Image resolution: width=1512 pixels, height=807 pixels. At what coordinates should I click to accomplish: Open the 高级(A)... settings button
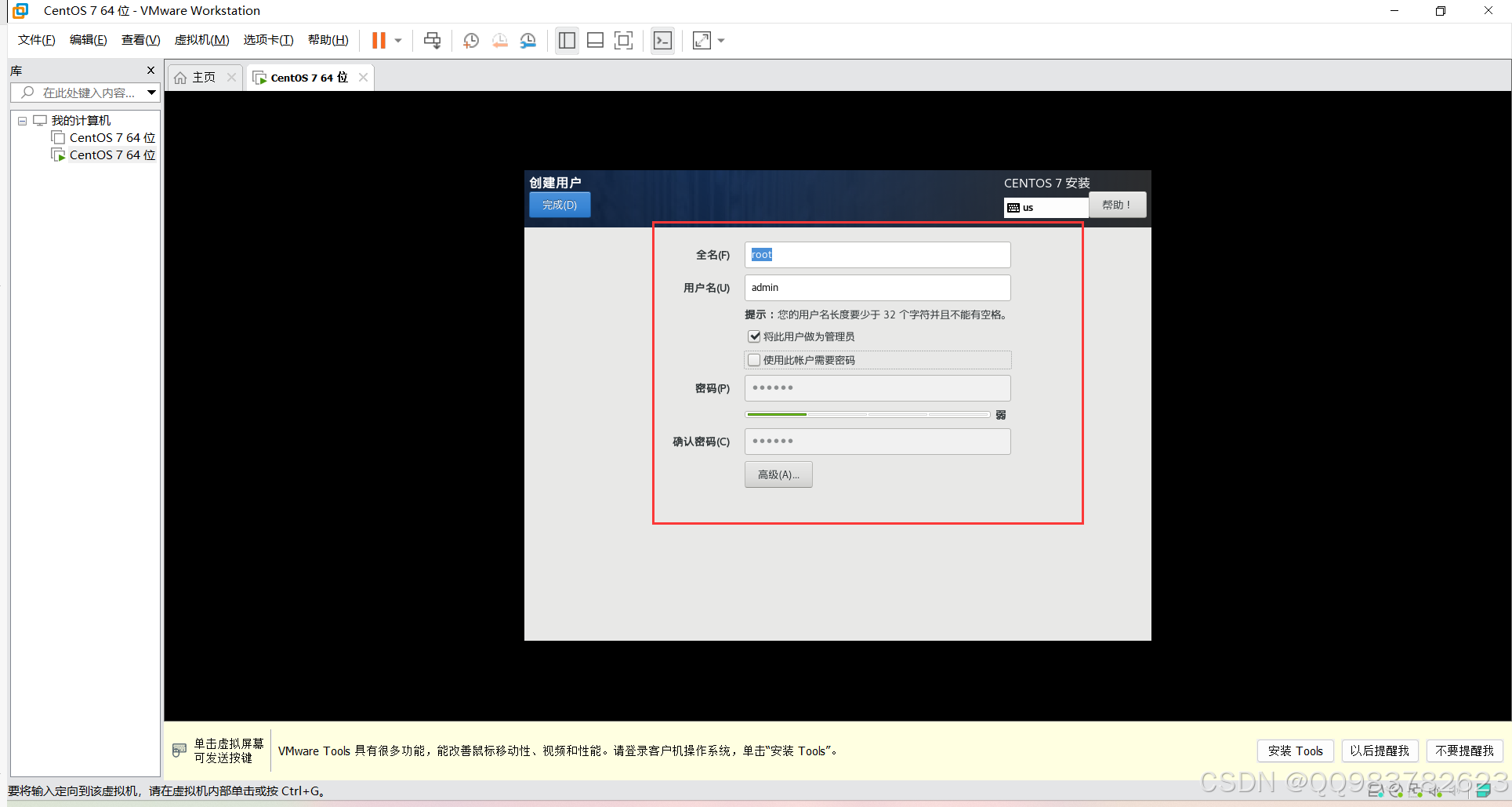778,474
